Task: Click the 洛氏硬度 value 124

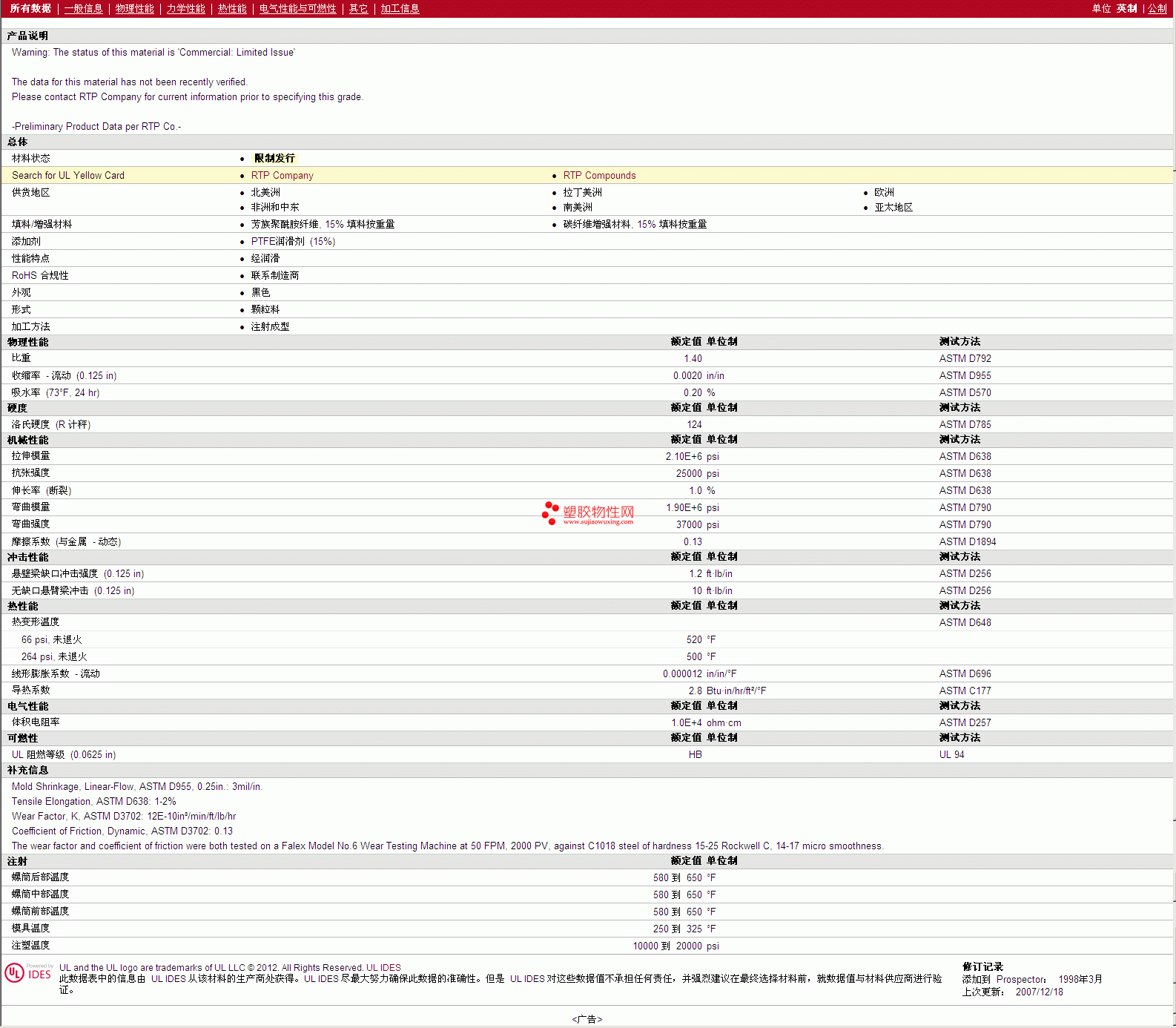Action: click(694, 425)
